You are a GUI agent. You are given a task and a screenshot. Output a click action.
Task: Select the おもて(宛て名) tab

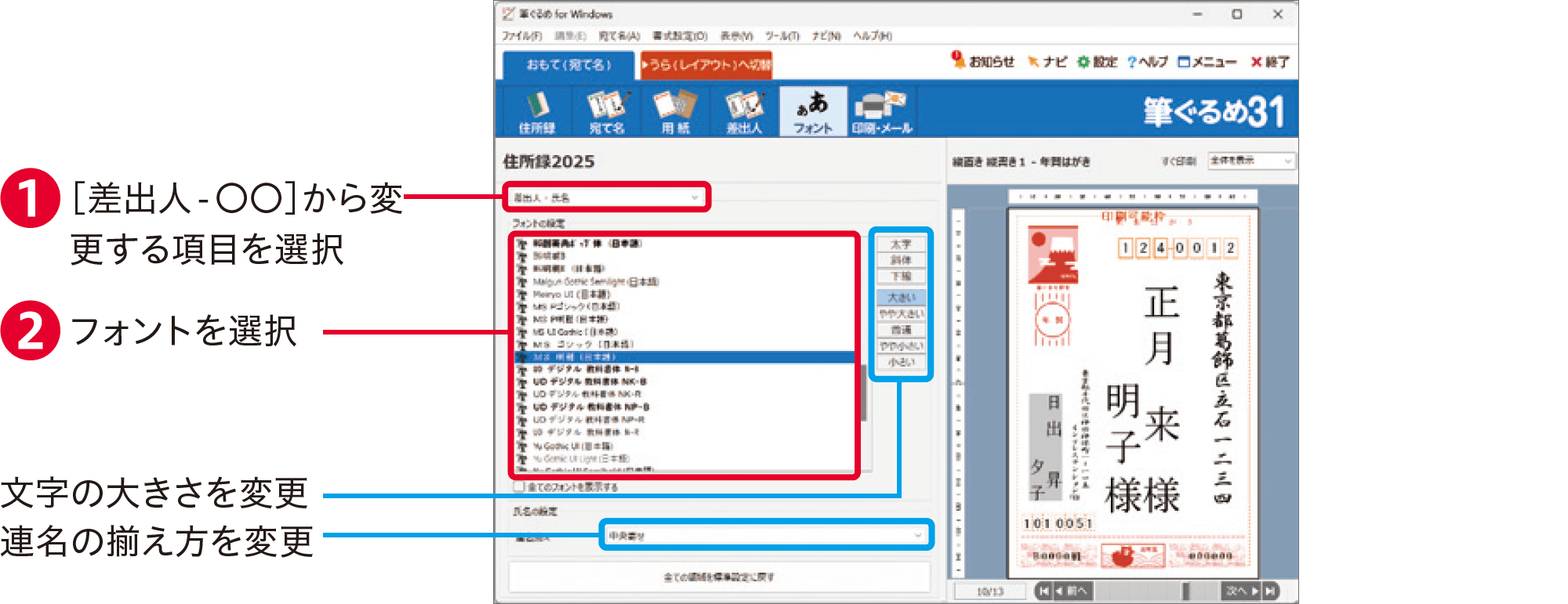pyautogui.click(x=568, y=65)
